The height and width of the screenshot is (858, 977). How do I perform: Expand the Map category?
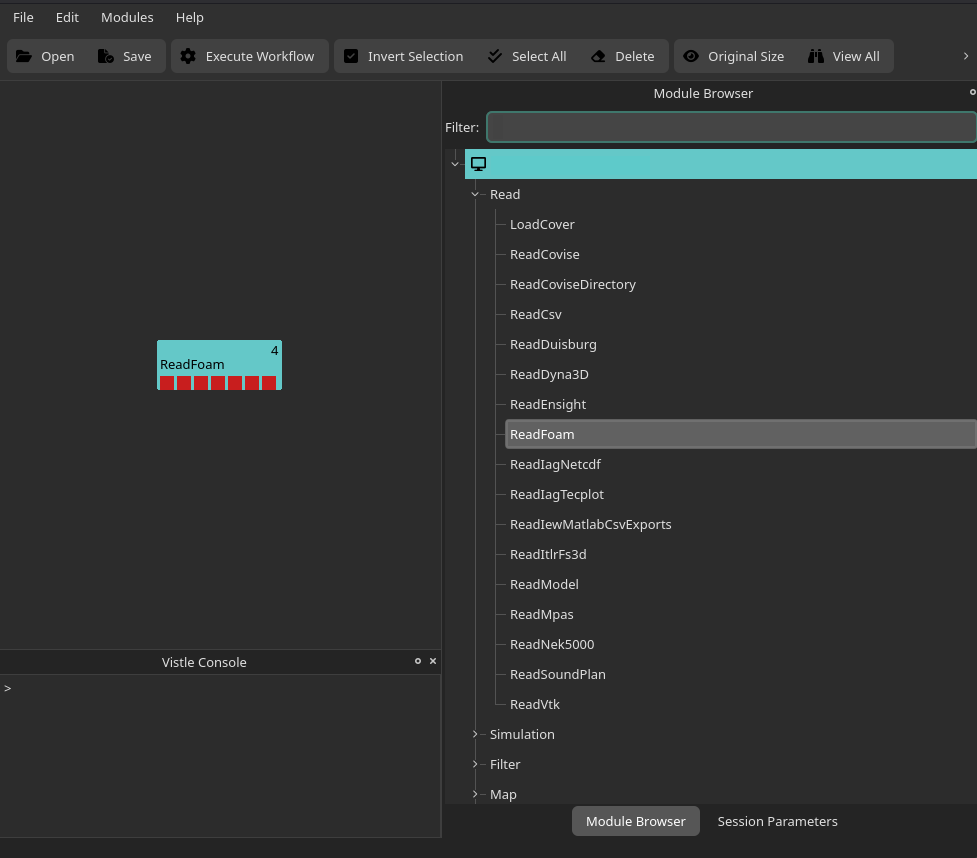[x=475, y=794]
